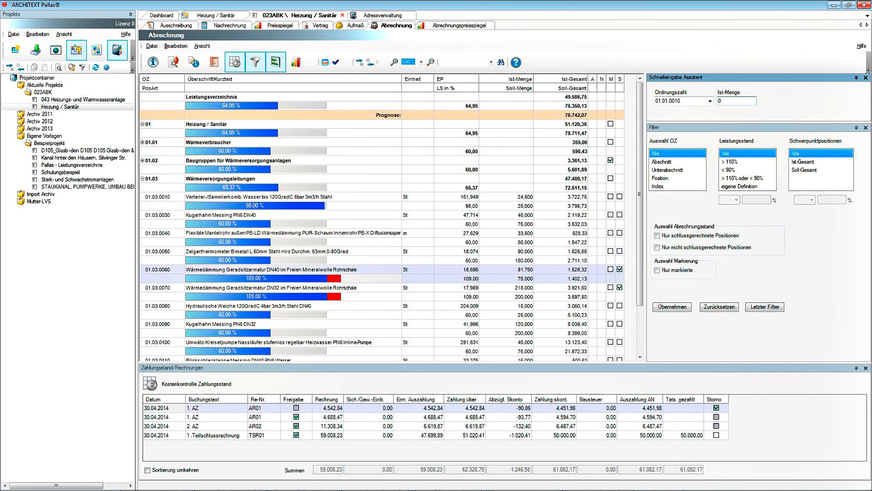Pin the Schnelleingabe Assistent panel
872x491 pixels.
[857, 77]
